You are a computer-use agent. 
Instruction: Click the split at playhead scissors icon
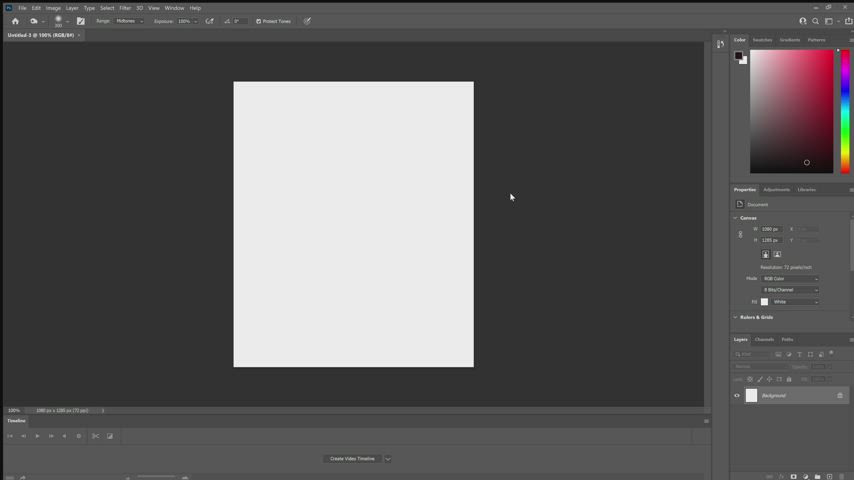click(x=95, y=436)
